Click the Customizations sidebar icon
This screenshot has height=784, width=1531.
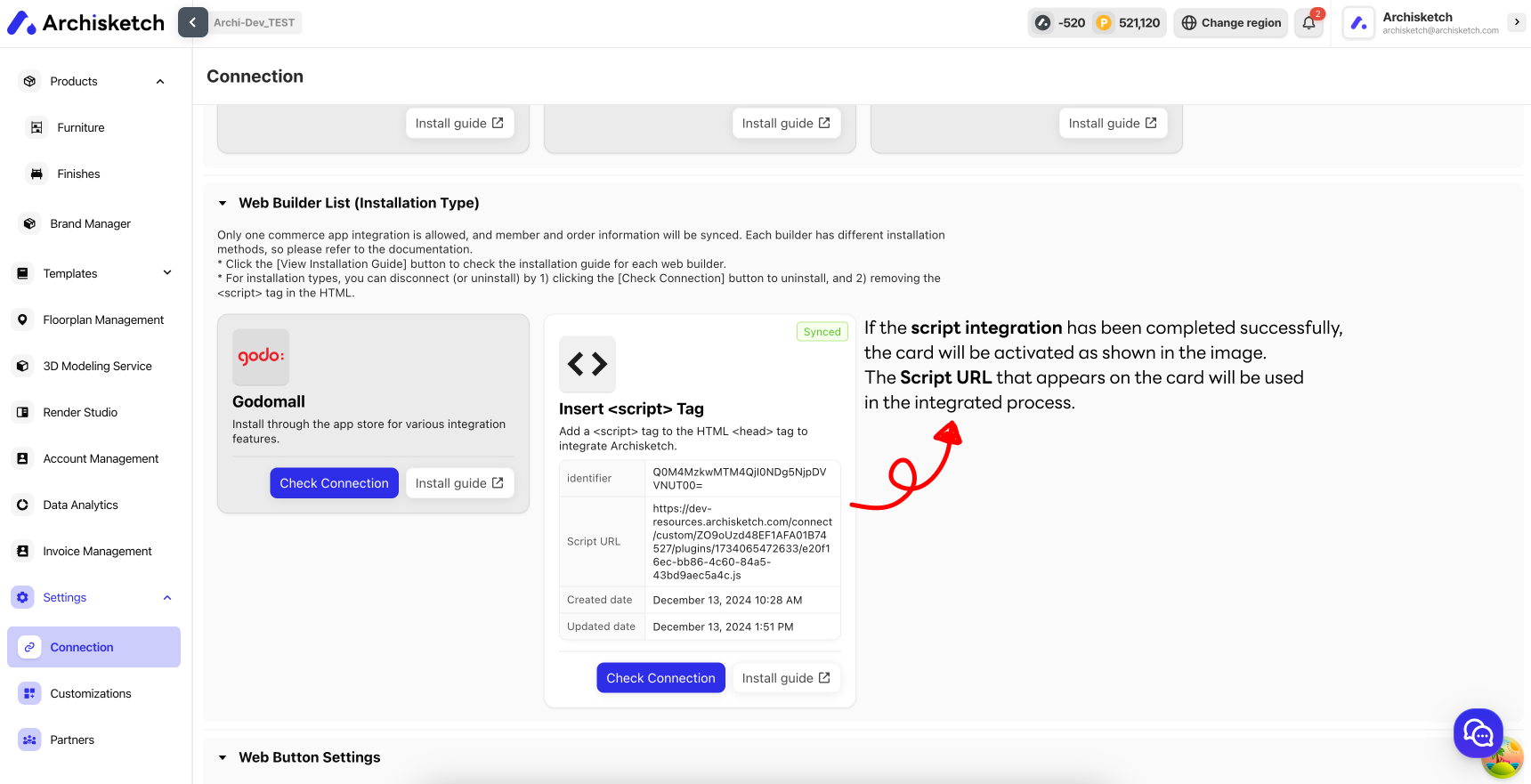30,693
